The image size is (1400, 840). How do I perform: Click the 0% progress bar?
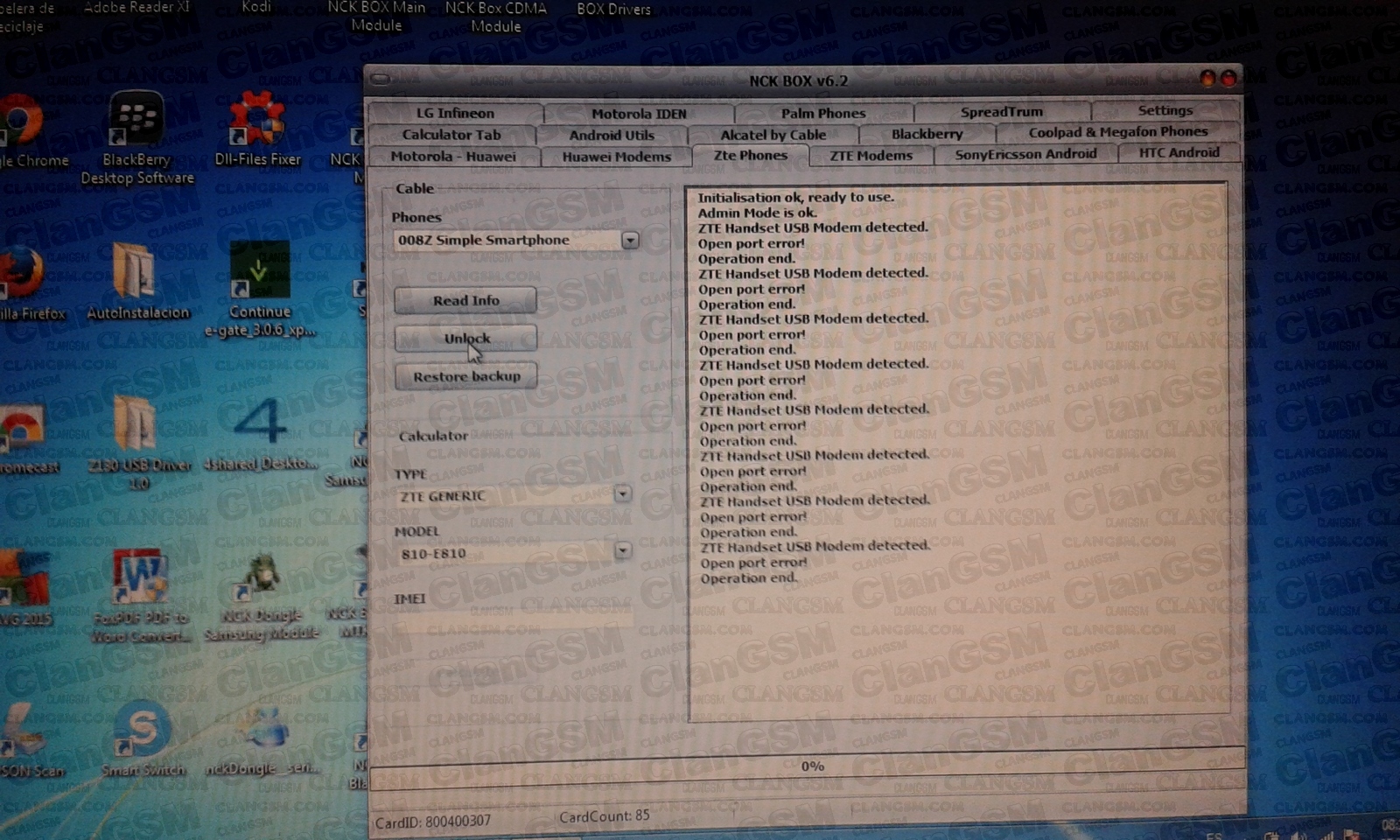tap(808, 767)
